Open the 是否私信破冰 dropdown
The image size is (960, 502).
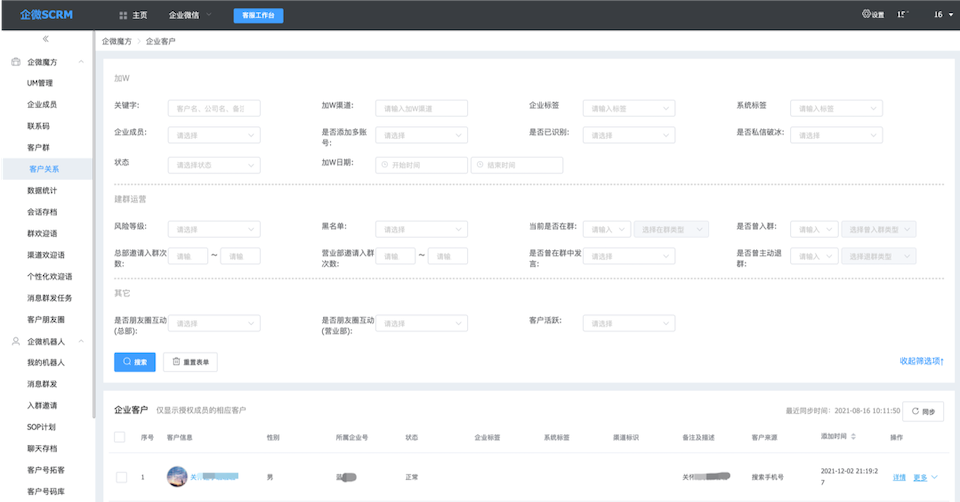point(836,135)
